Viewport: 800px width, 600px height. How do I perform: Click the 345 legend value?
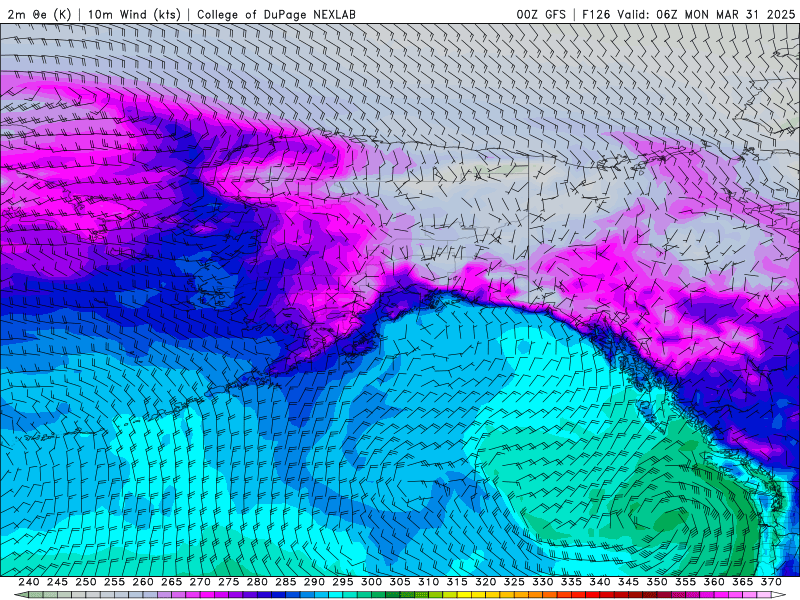tap(629, 582)
